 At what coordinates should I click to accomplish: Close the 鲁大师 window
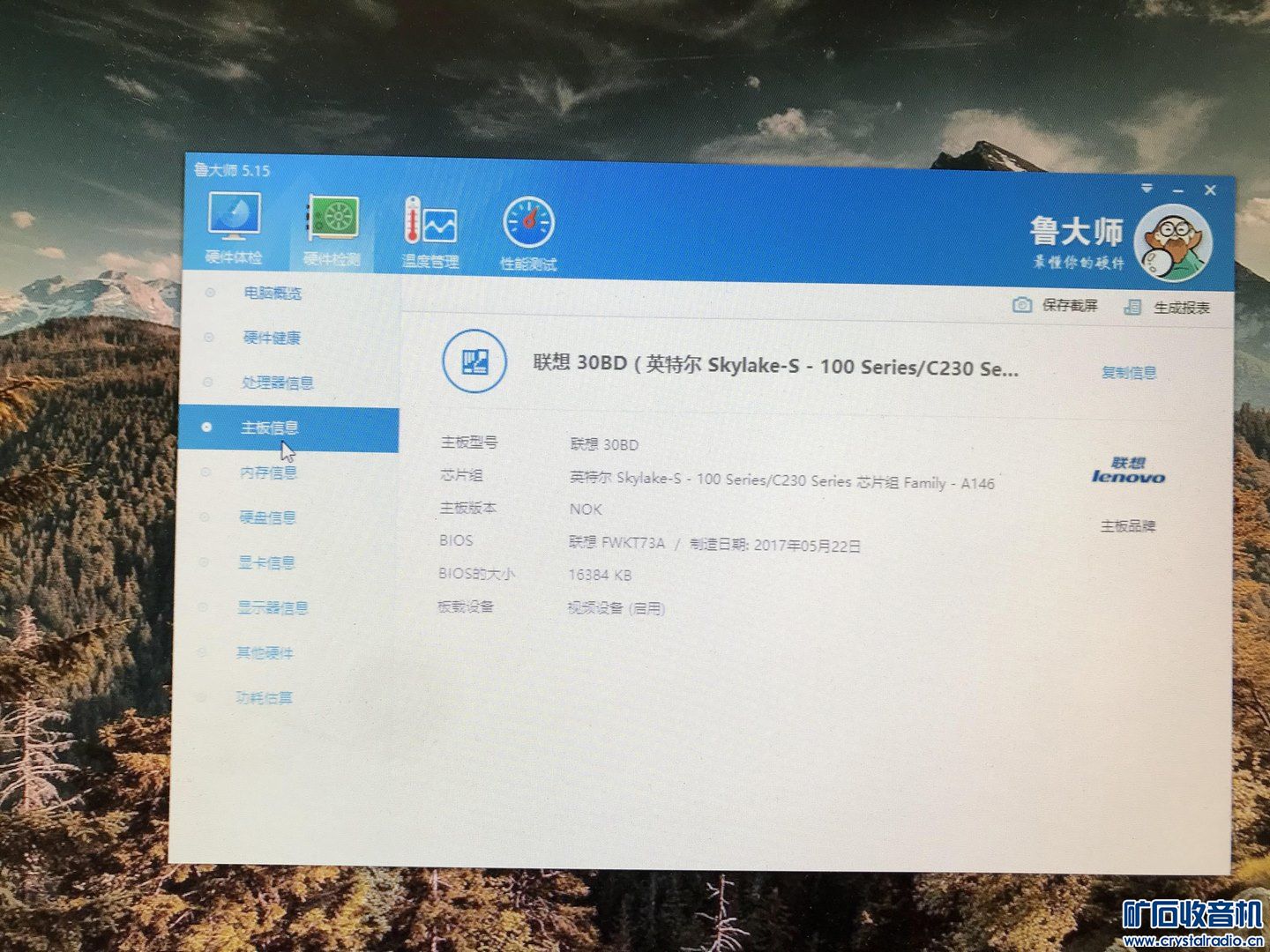pos(1210,190)
